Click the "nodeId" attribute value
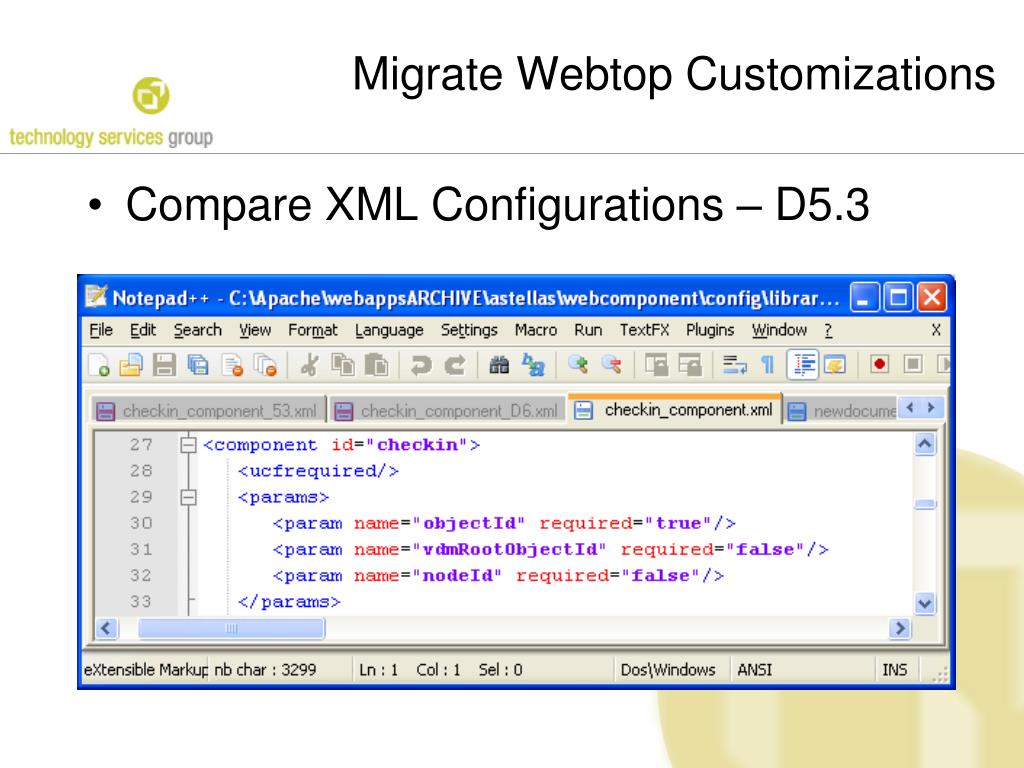 tap(456, 576)
